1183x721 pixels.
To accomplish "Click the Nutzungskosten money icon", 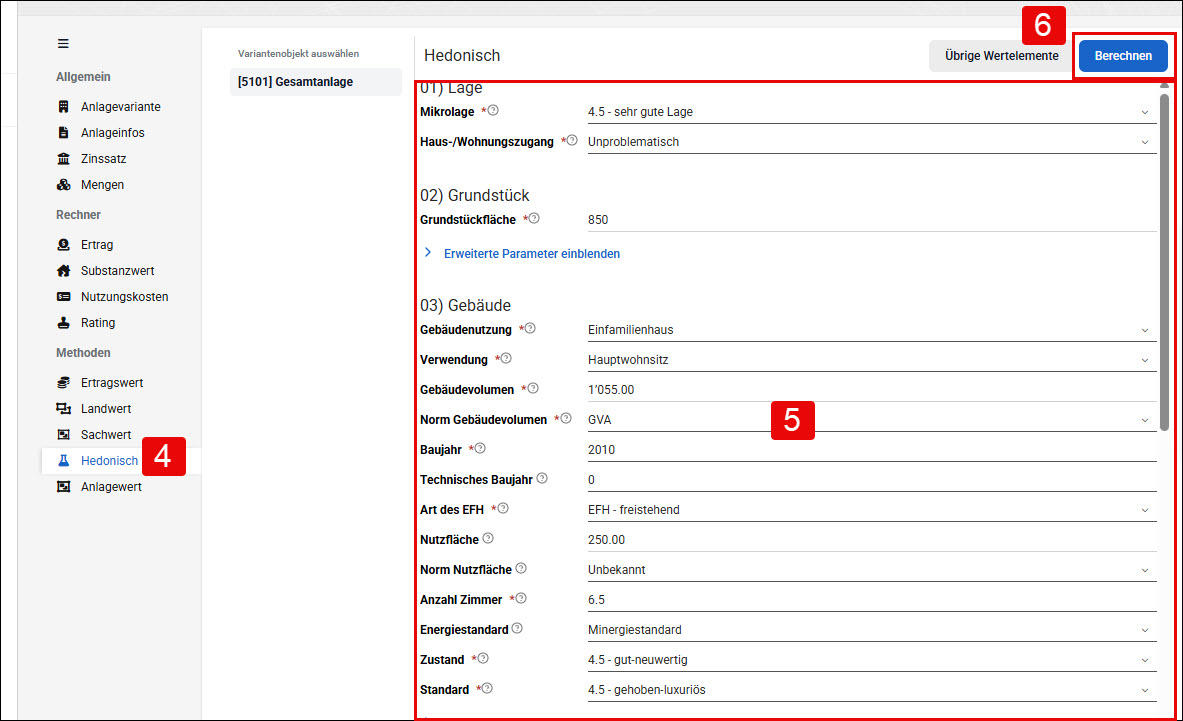I will [x=63, y=296].
